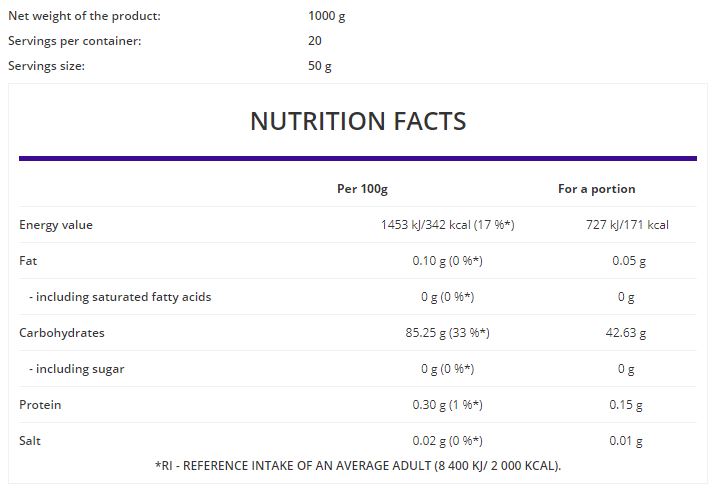Click the "Protein" row label

pos(40,405)
